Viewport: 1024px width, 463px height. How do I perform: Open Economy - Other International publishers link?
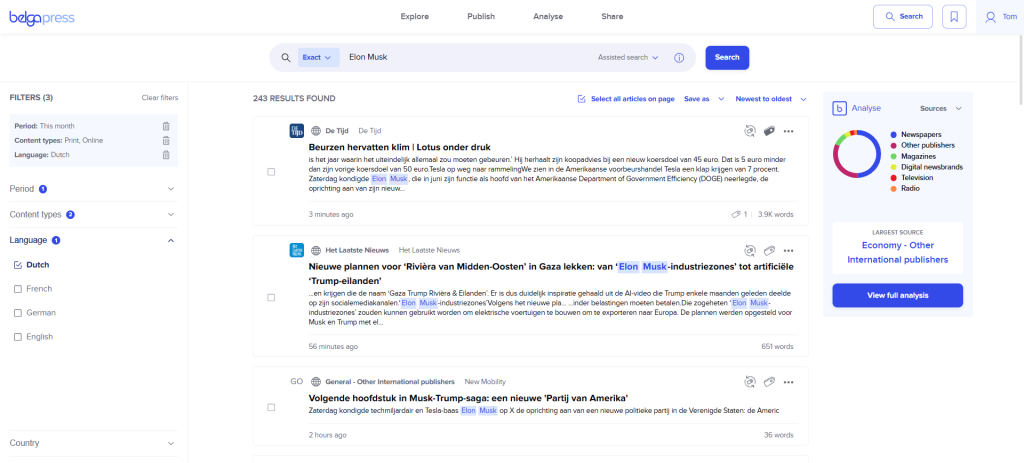(x=897, y=253)
